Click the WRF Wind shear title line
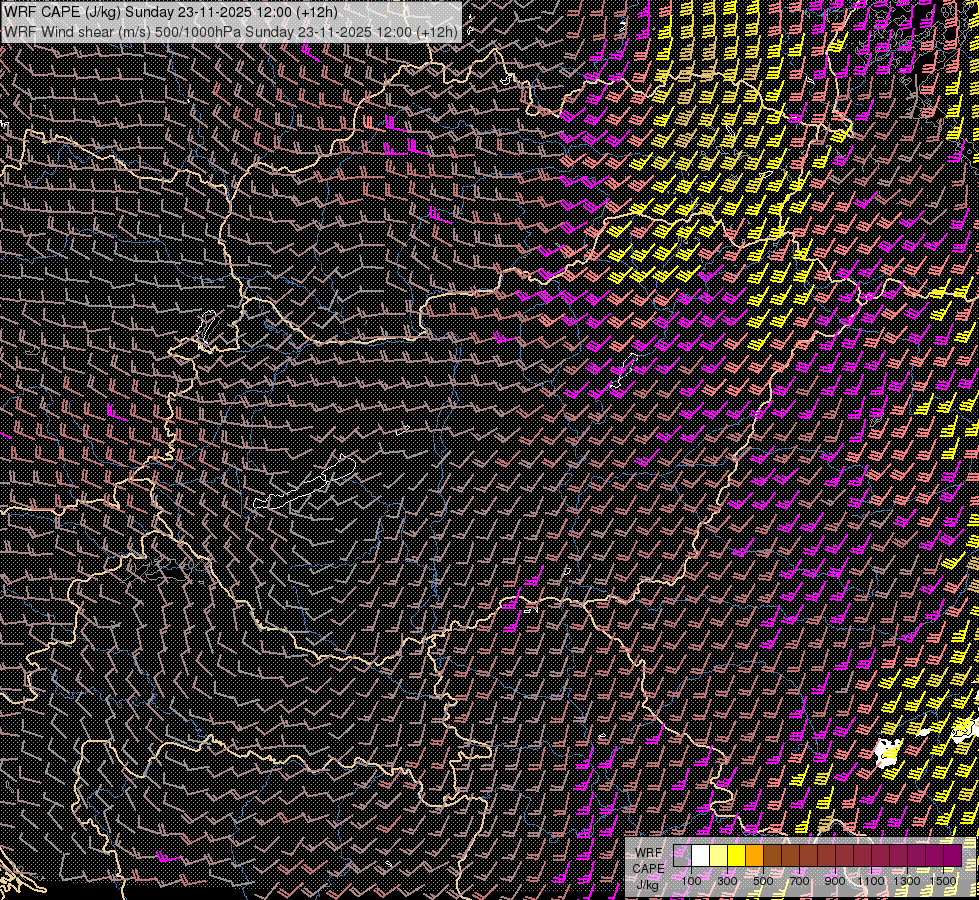The width and height of the screenshot is (979, 900). (x=231, y=31)
